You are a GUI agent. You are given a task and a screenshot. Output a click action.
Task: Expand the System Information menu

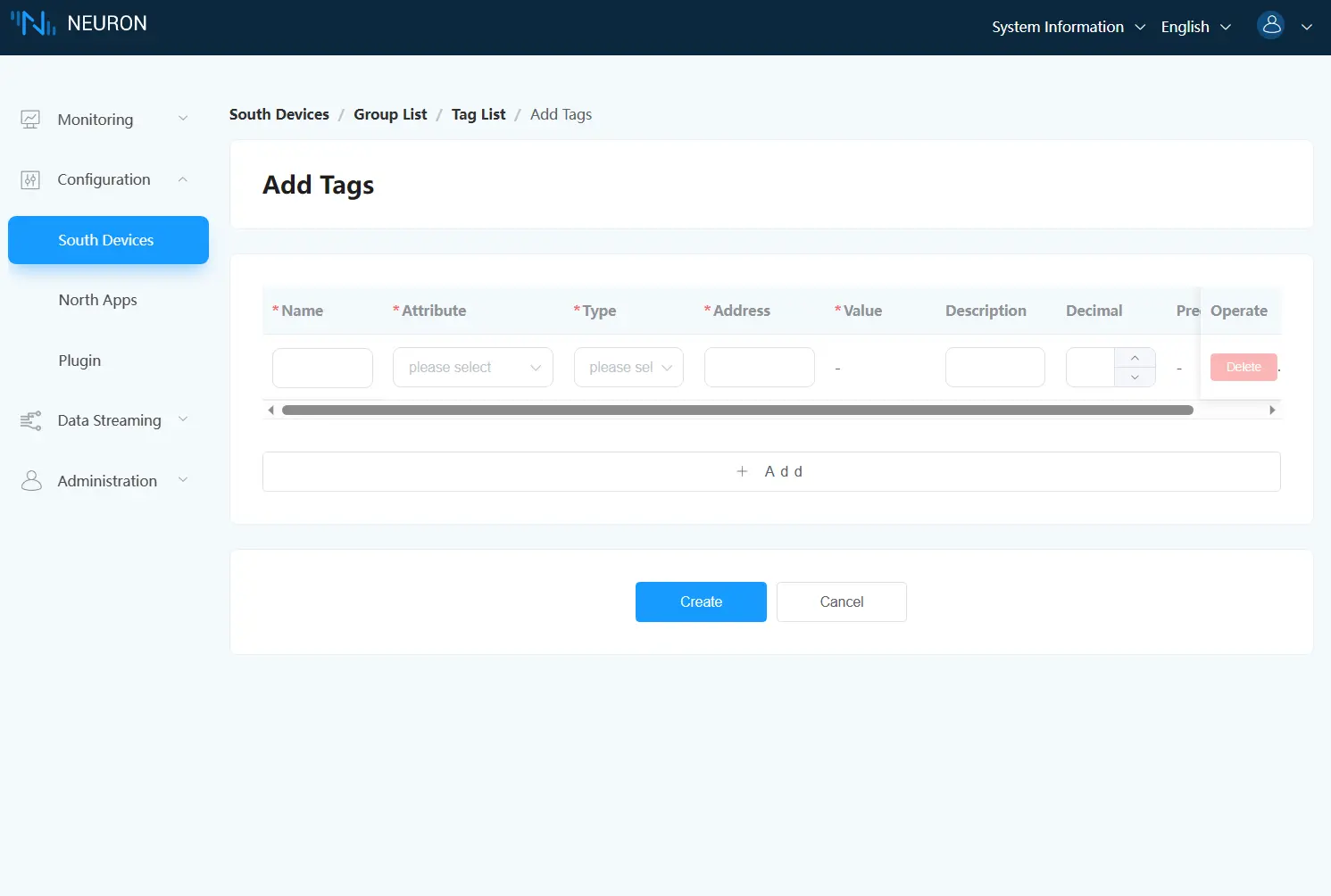(1068, 27)
